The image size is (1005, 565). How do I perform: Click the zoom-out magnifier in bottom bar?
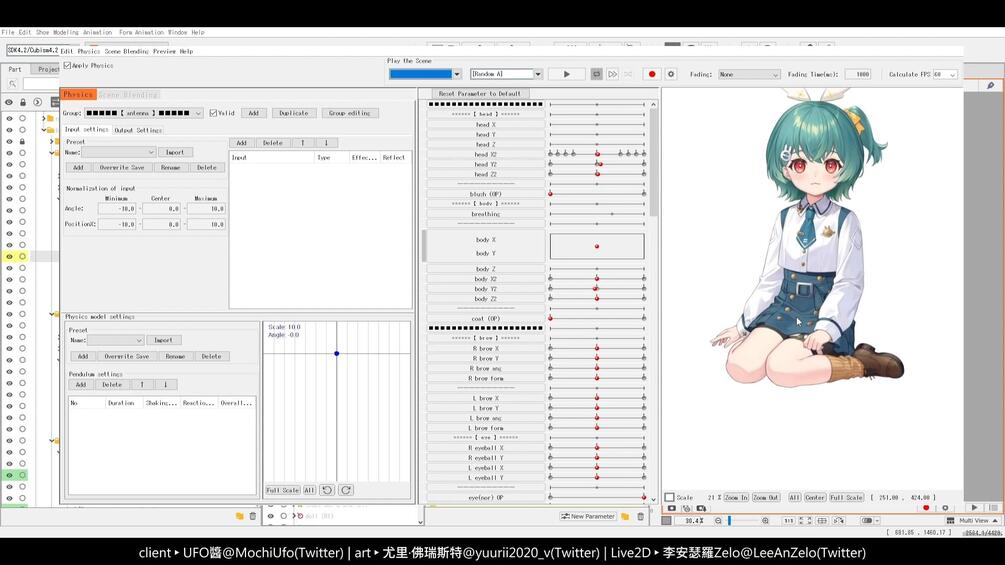click(718, 521)
